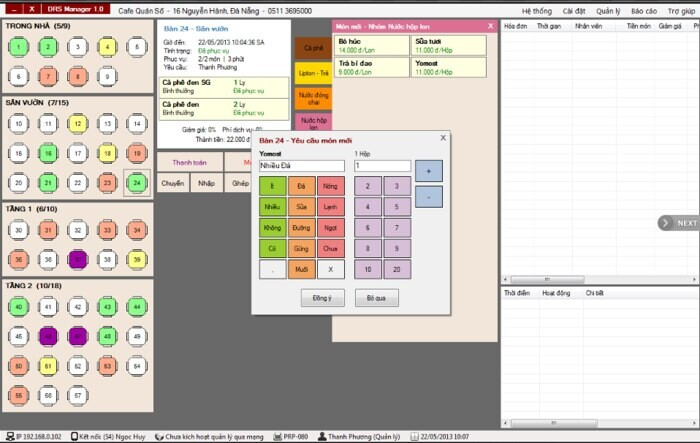Increase quantity with the plus button

[427, 171]
